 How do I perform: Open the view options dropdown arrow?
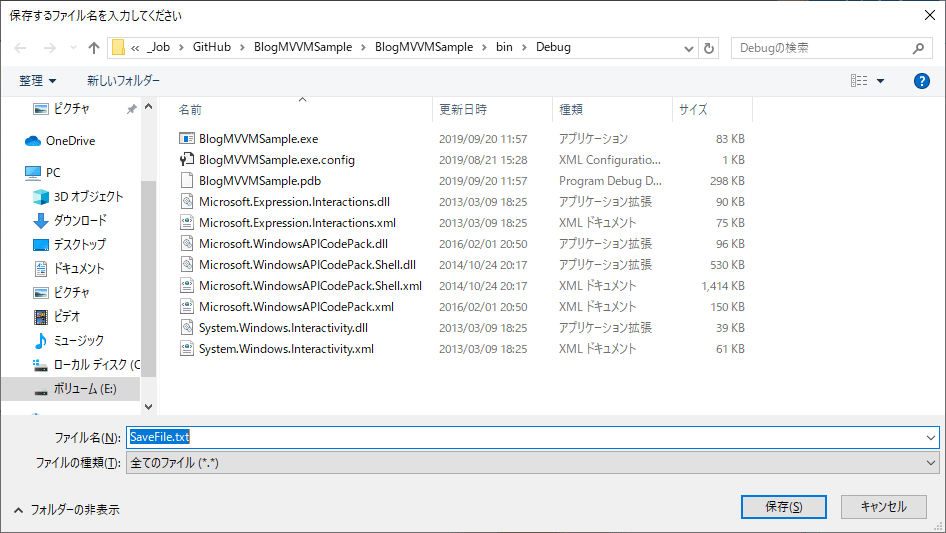coord(880,81)
